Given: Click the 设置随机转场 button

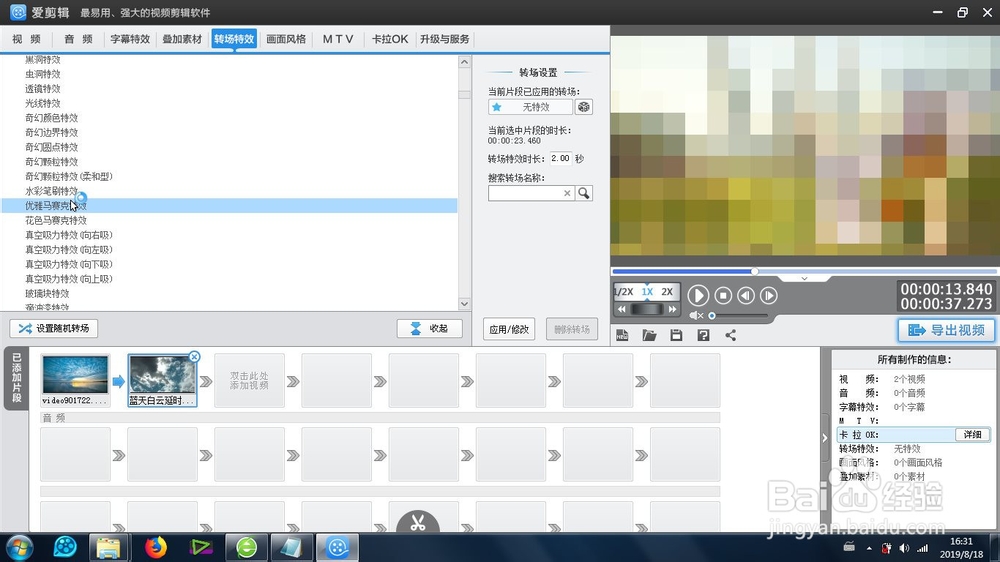Looking at the screenshot, I should (x=54, y=328).
